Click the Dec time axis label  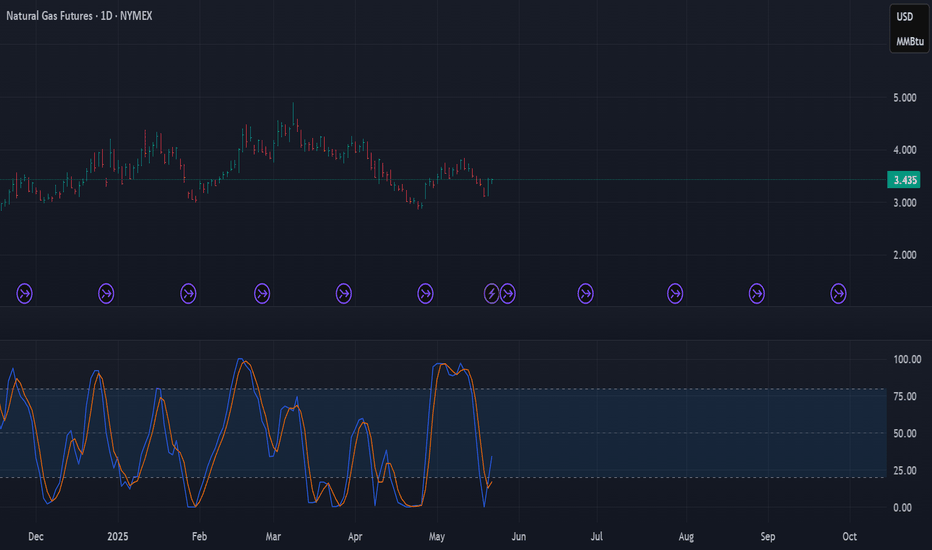(36, 536)
